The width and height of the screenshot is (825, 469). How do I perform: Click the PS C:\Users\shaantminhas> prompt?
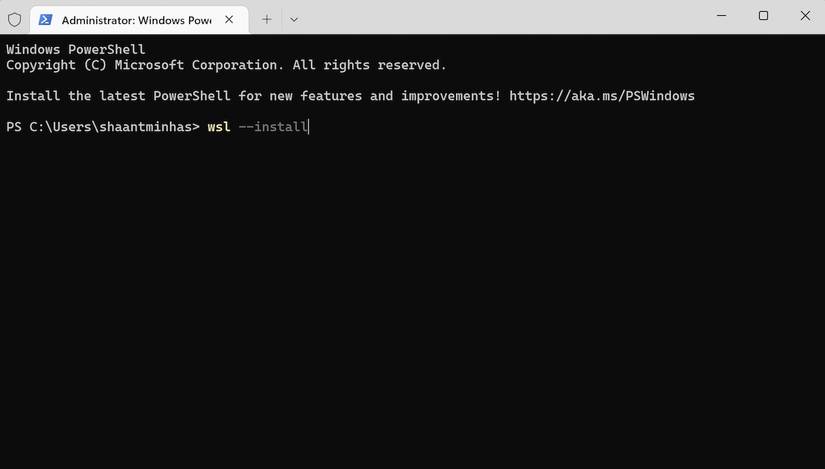(x=102, y=127)
